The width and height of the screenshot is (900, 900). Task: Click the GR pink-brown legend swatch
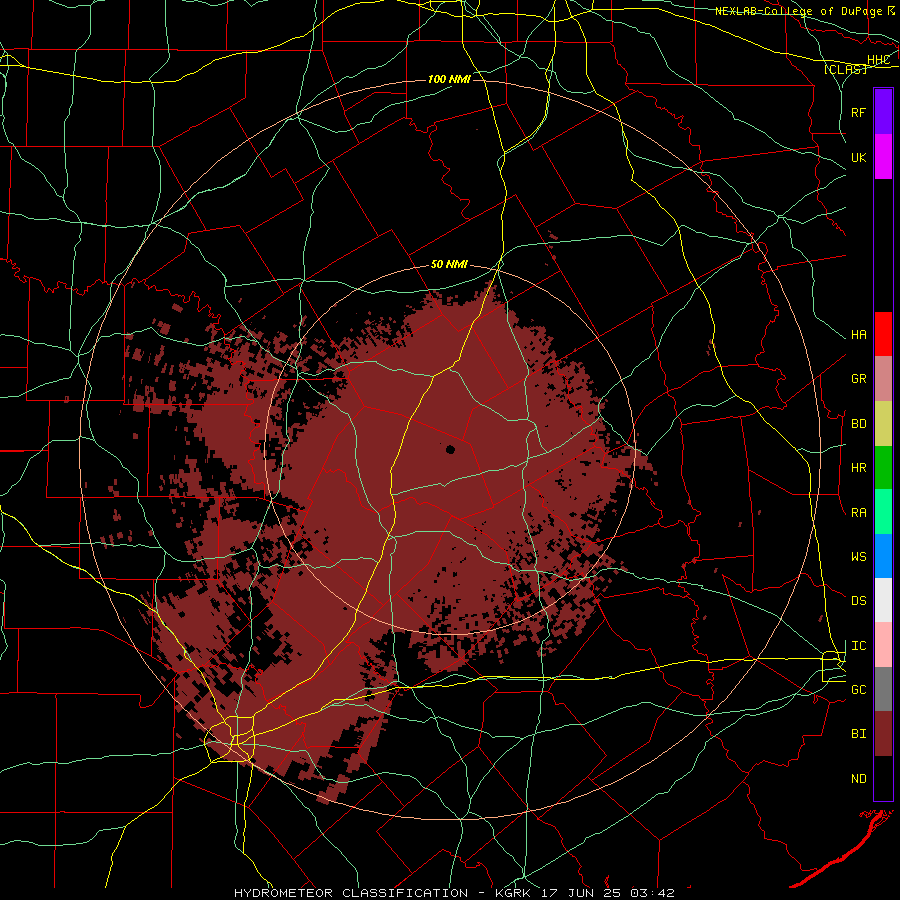tap(883, 379)
